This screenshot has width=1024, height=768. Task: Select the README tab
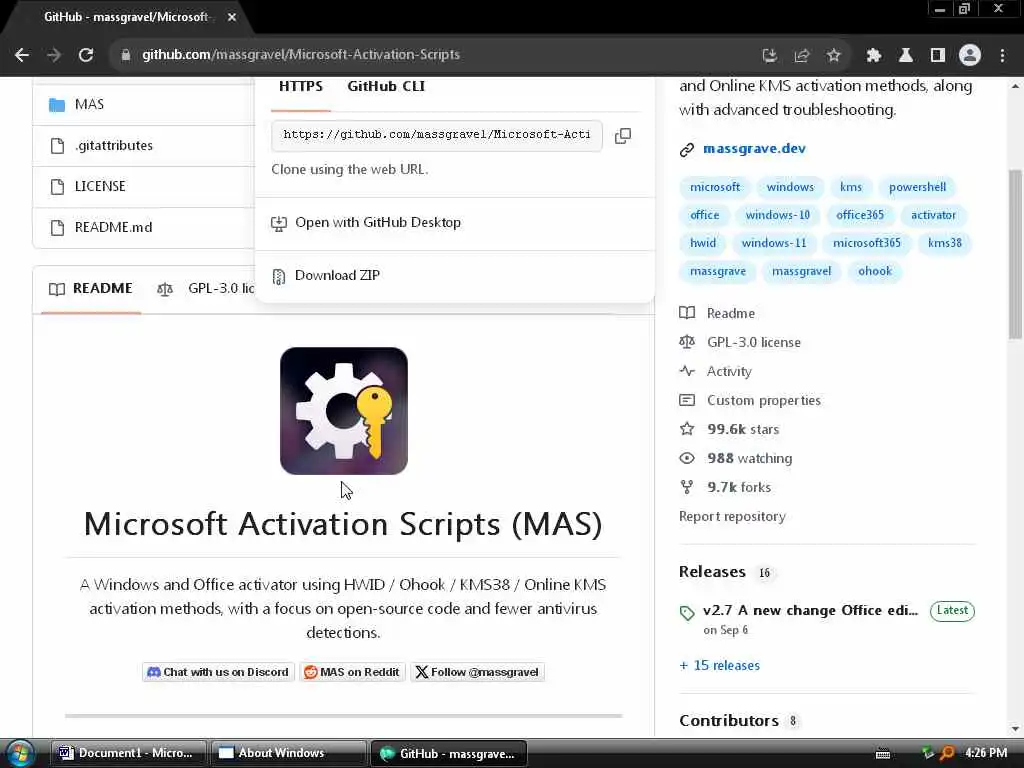(x=91, y=289)
